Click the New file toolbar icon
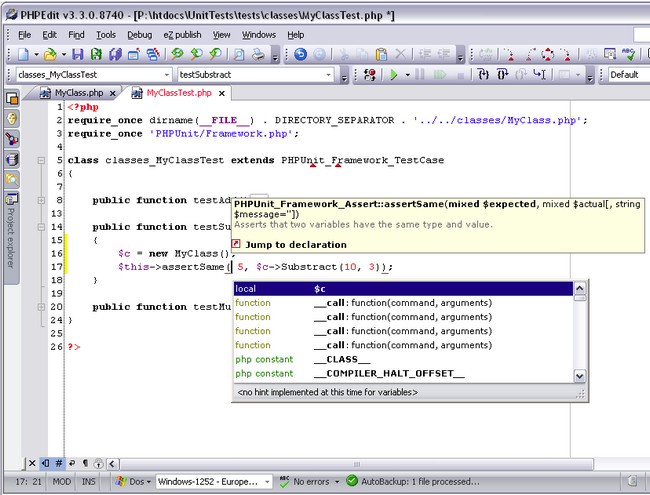 [22, 54]
